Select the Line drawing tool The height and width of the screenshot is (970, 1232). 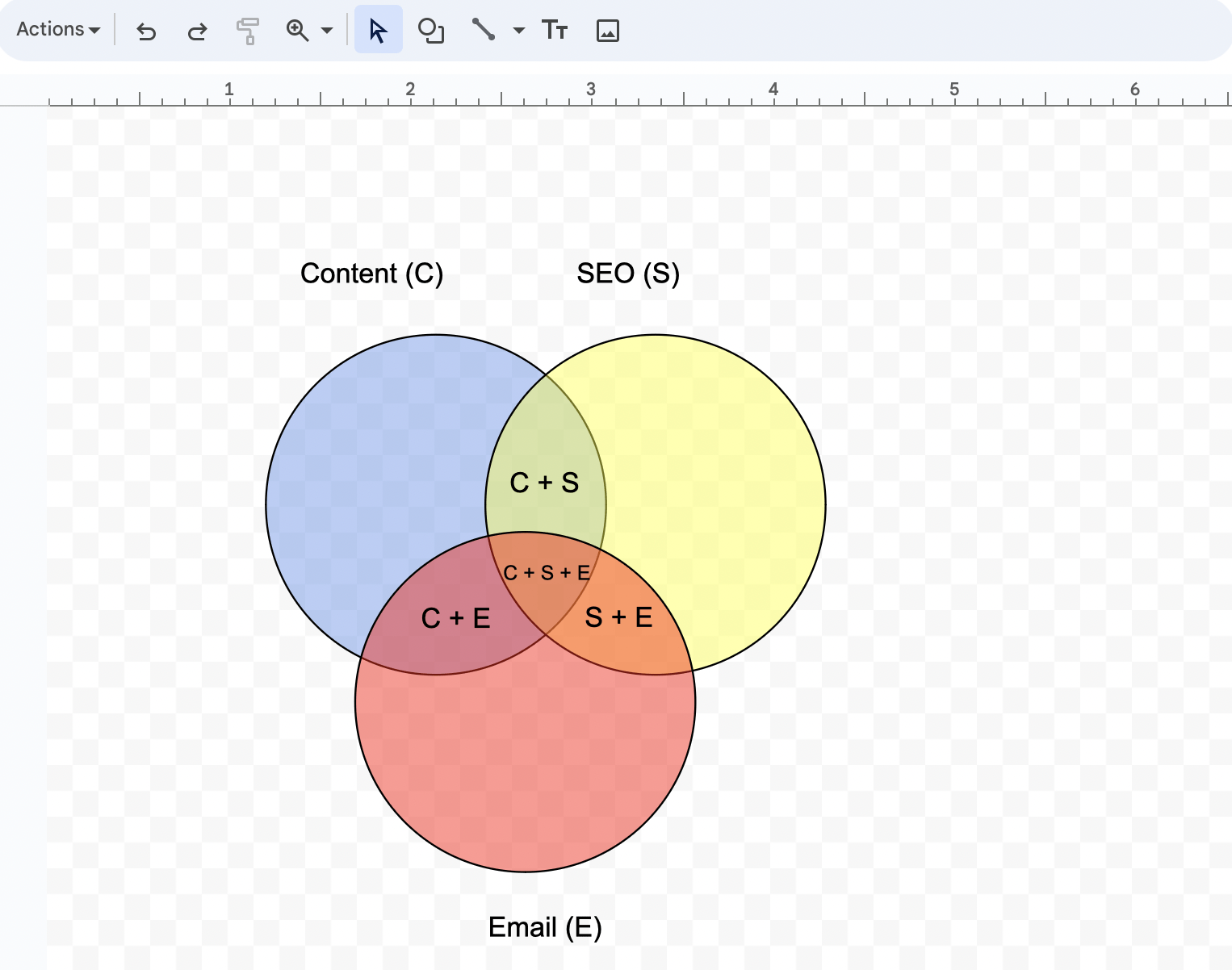(485, 30)
